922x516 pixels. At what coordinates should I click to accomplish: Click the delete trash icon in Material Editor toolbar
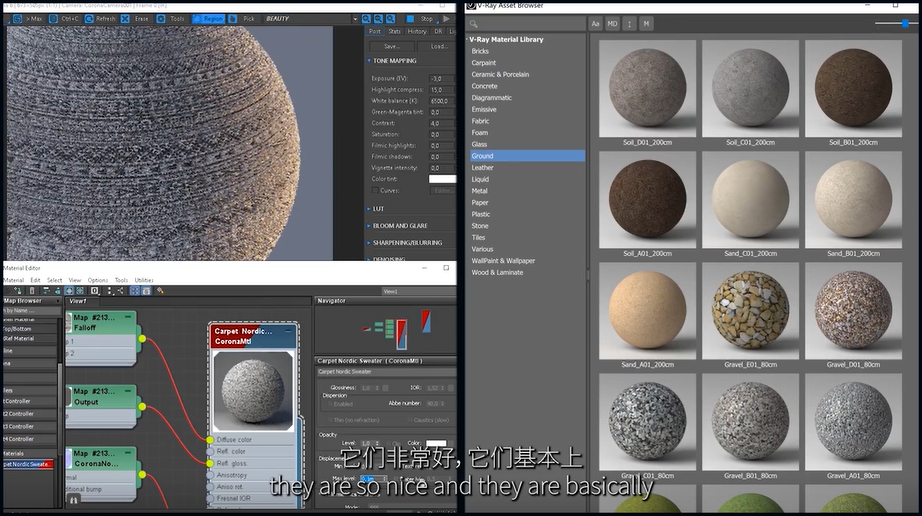(32, 290)
